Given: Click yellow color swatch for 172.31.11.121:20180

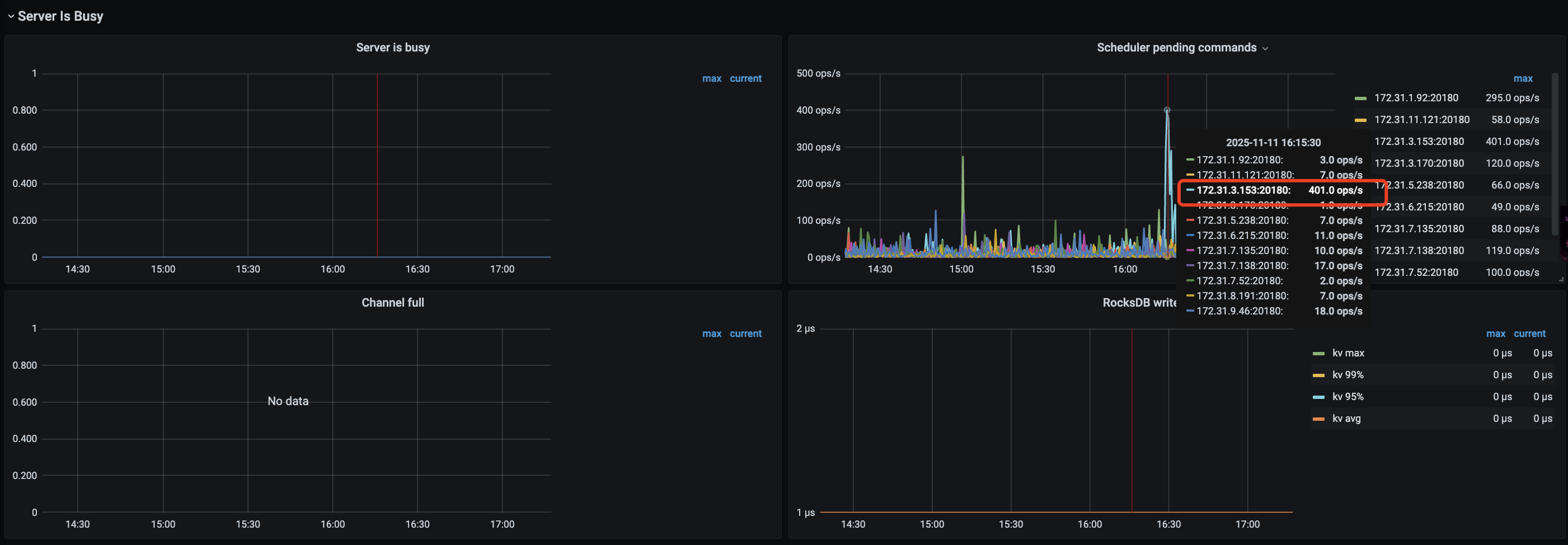Looking at the screenshot, I should point(1360,120).
